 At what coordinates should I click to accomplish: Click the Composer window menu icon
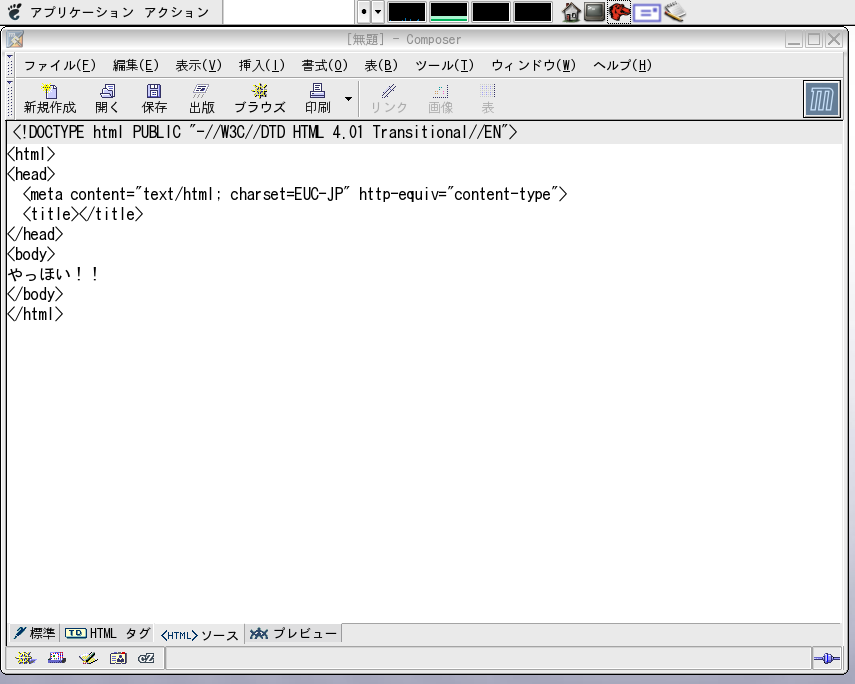(x=15, y=39)
